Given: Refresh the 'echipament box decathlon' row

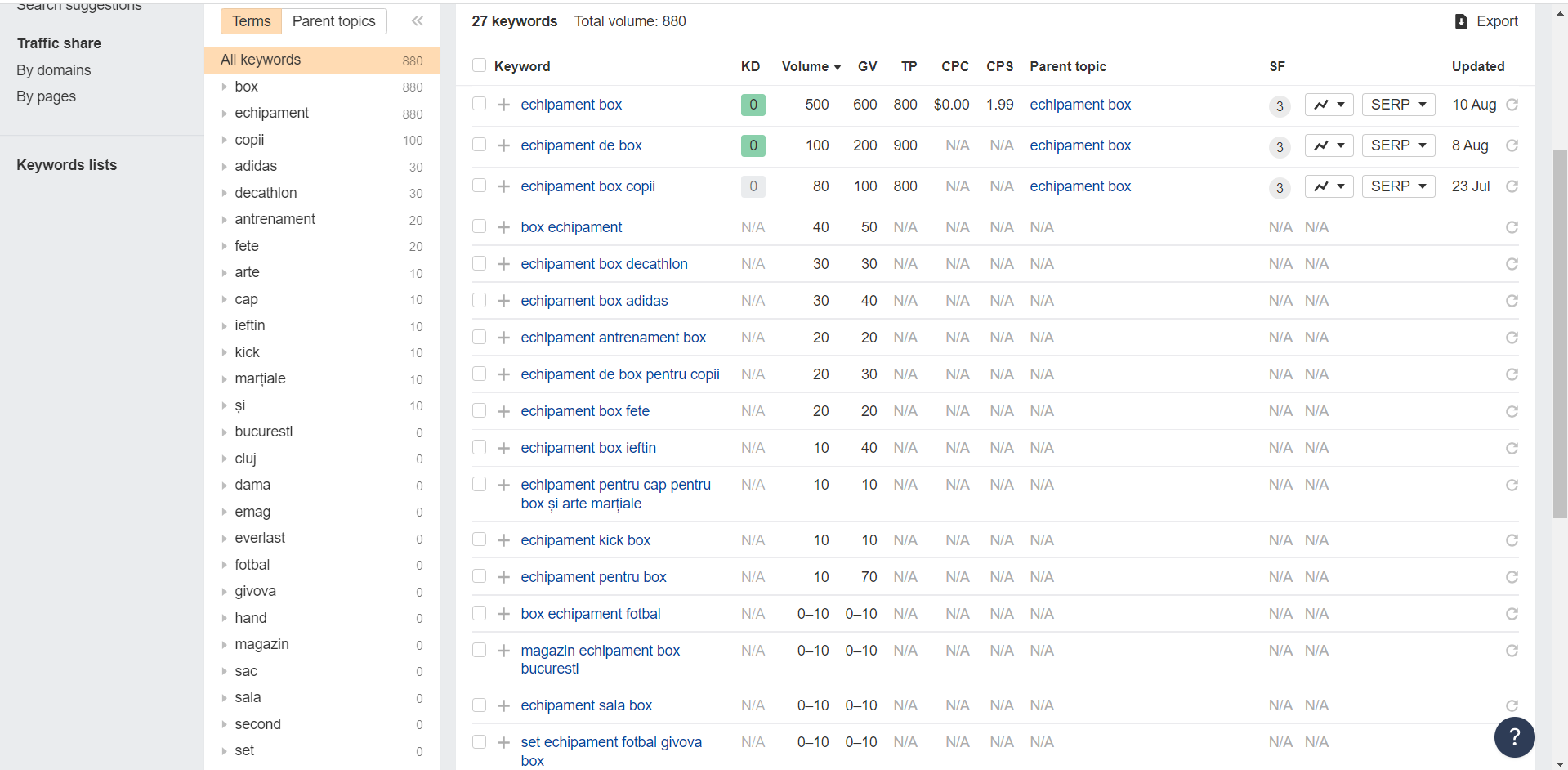Looking at the screenshot, I should tap(1512, 264).
